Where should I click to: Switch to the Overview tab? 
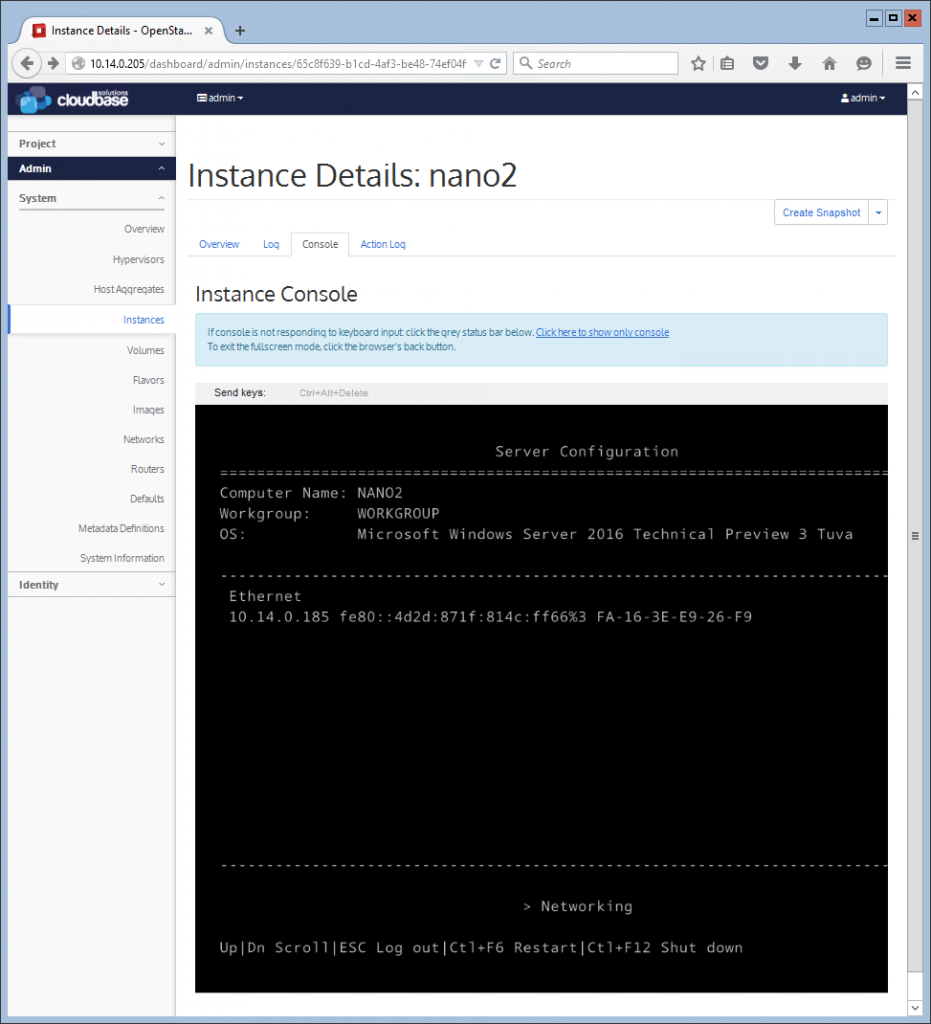[x=219, y=243]
